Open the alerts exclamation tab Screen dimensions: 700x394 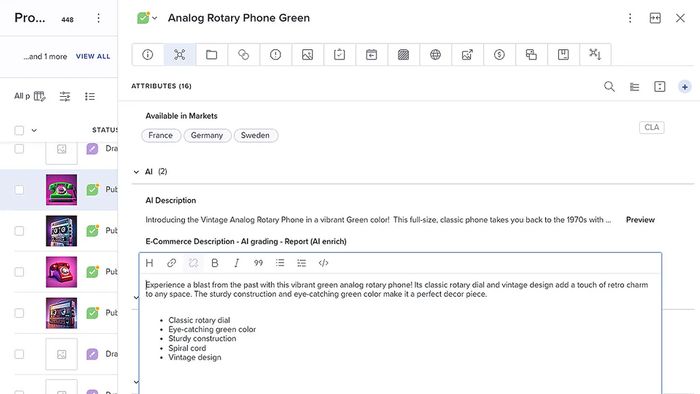[275, 54]
